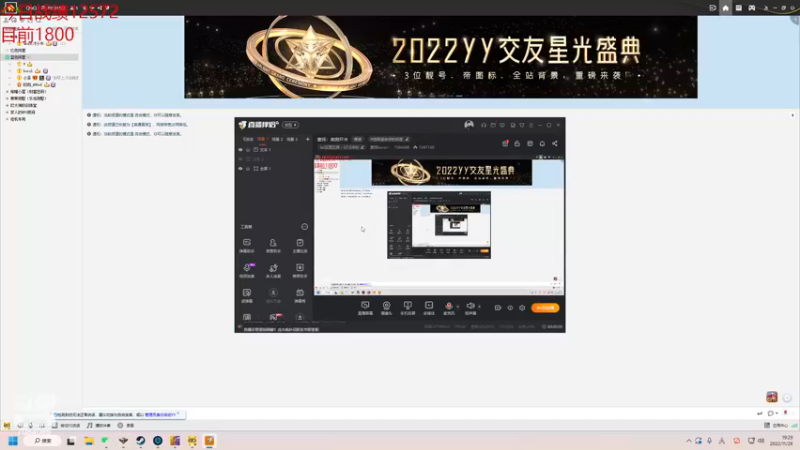This screenshot has width=800, height=450.
Task: Click the camera record icon beside the start-broadcast button
Action: 497,308
